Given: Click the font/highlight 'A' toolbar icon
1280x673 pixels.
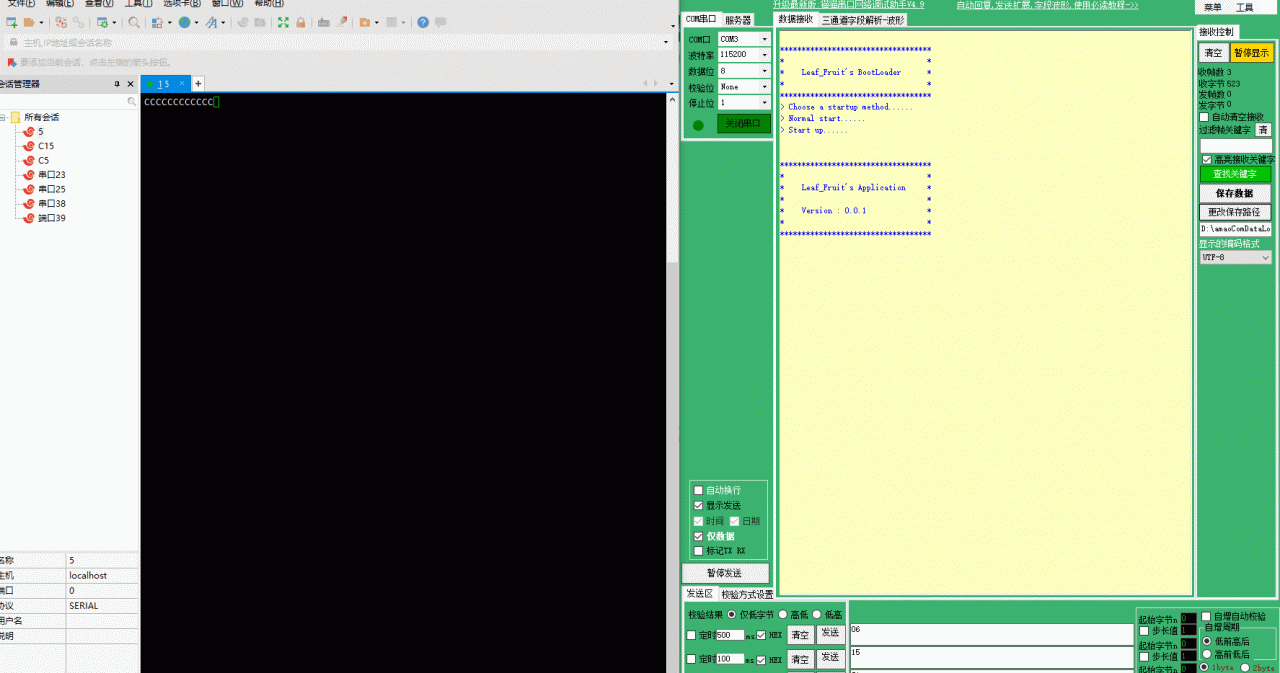Looking at the screenshot, I should pyautogui.click(x=211, y=22).
